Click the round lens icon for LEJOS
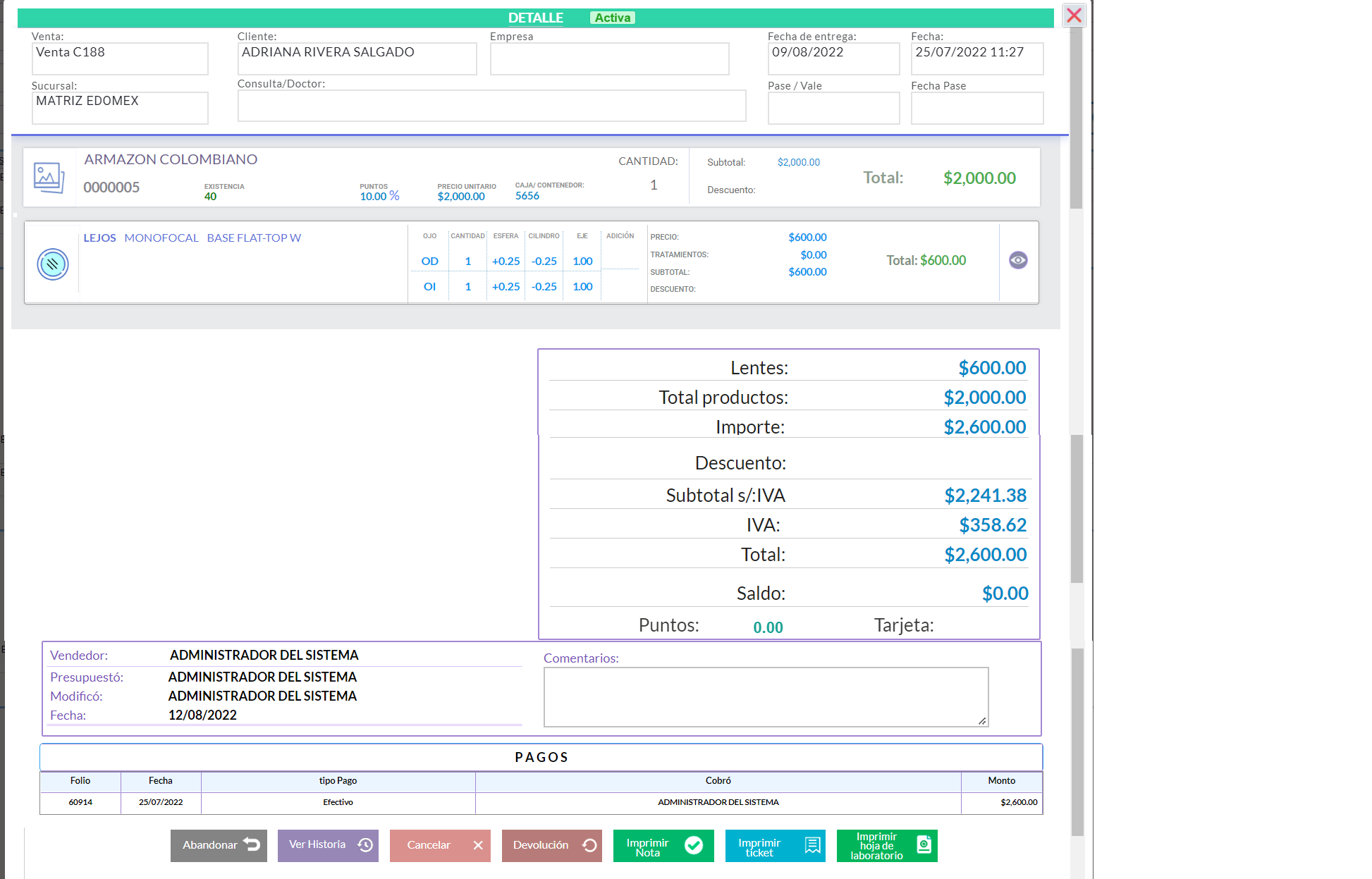Viewport: 1372px width, 879px height. click(53, 264)
